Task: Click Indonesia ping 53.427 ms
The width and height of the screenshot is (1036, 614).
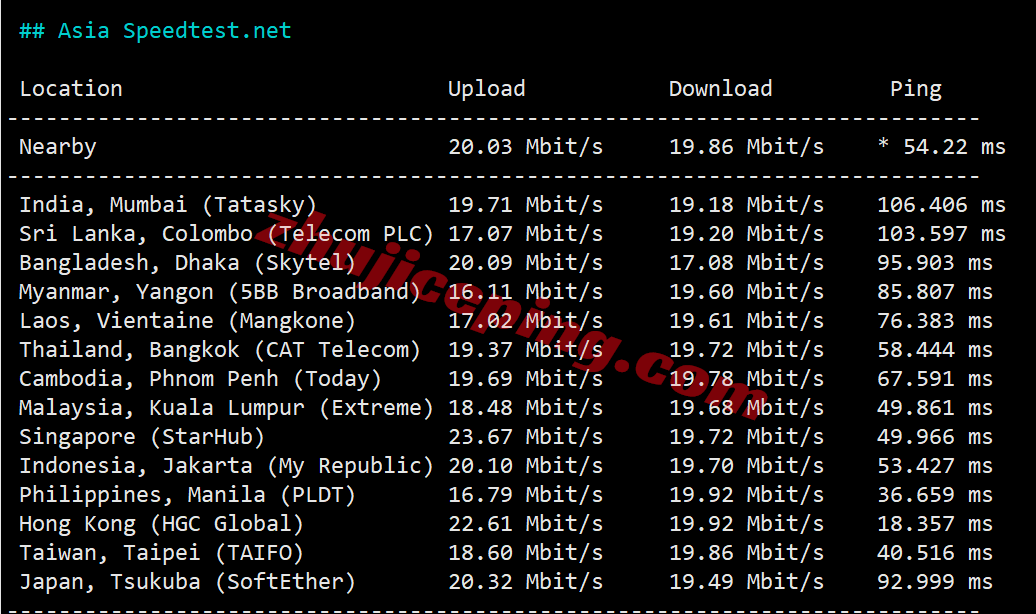Action: coord(934,467)
